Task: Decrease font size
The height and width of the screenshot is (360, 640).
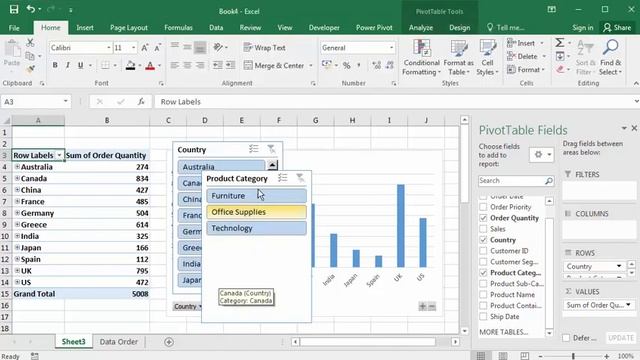Action: tap(158, 48)
